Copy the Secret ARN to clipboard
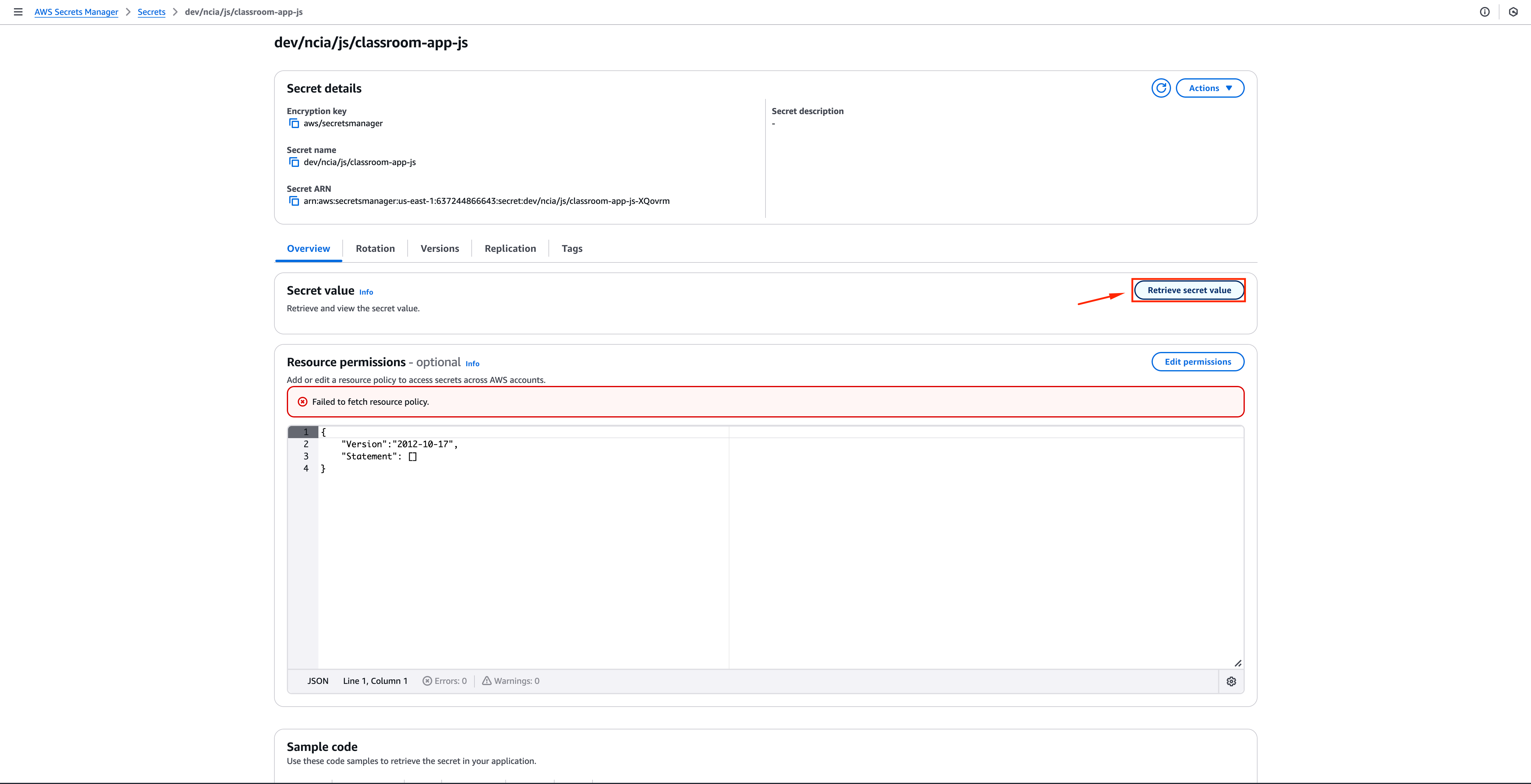Image resolution: width=1531 pixels, height=784 pixels. [x=294, y=201]
